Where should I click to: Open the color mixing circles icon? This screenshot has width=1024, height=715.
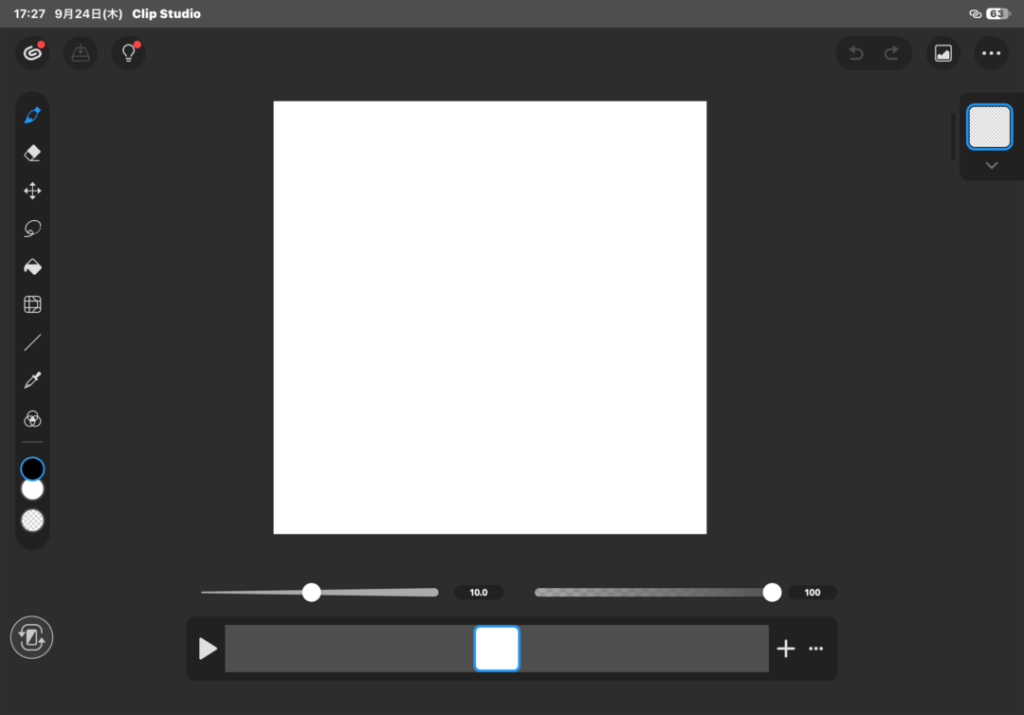tap(33, 419)
